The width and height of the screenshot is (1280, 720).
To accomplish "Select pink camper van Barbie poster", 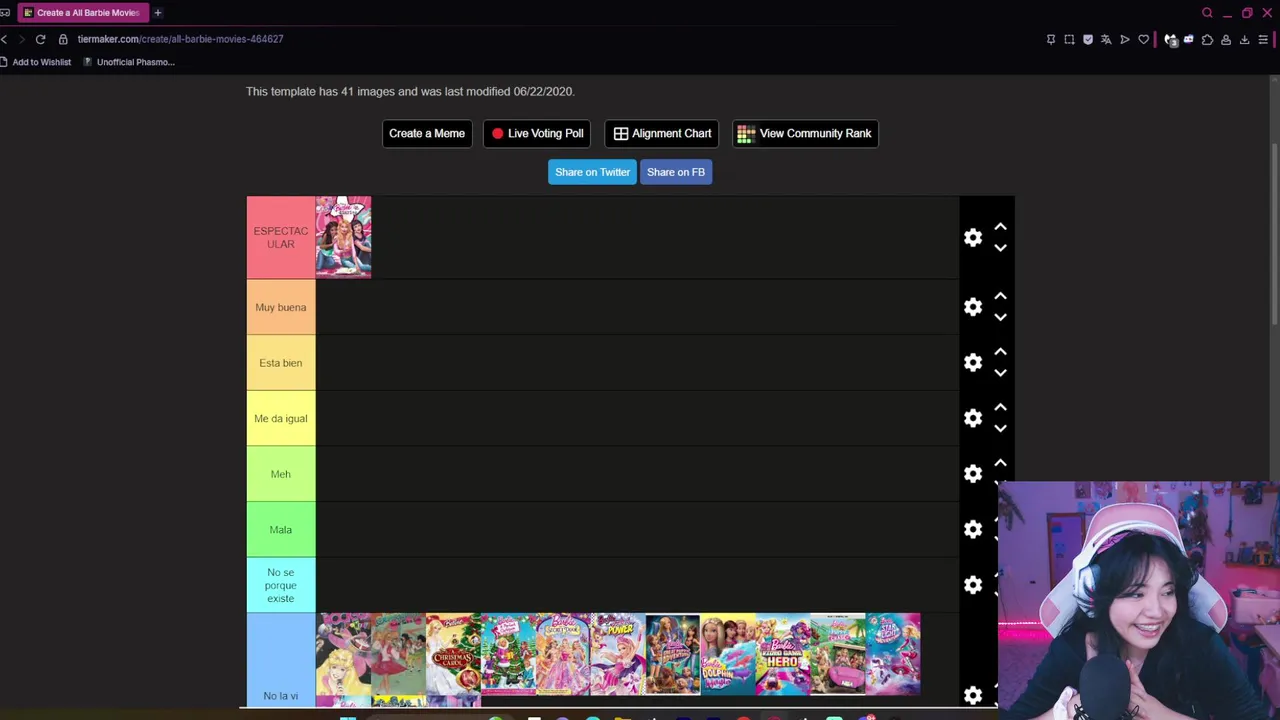I will click(x=838, y=654).
